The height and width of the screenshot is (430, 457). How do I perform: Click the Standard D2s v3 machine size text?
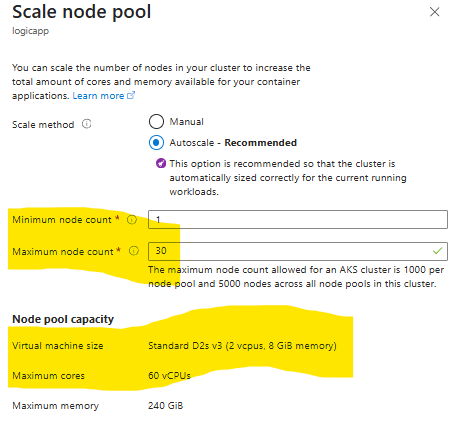(242, 346)
